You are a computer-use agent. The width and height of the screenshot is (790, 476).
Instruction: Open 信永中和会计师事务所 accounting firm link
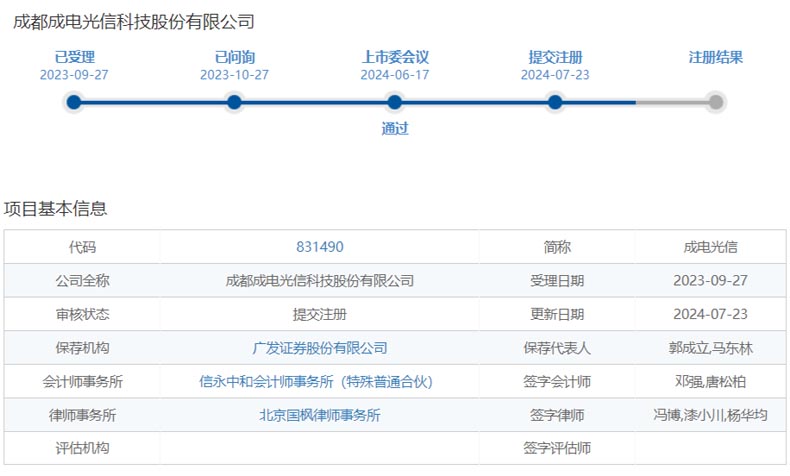point(316,382)
